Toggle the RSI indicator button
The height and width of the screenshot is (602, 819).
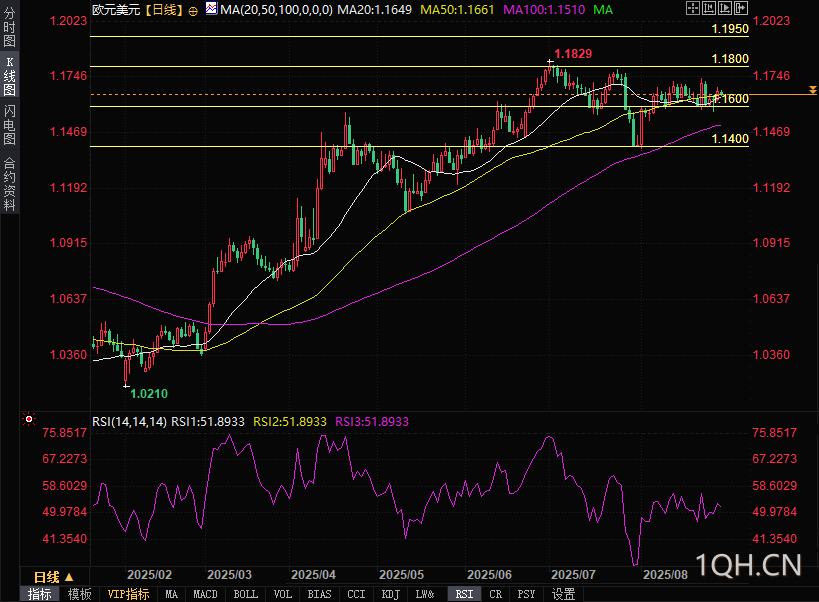click(464, 594)
